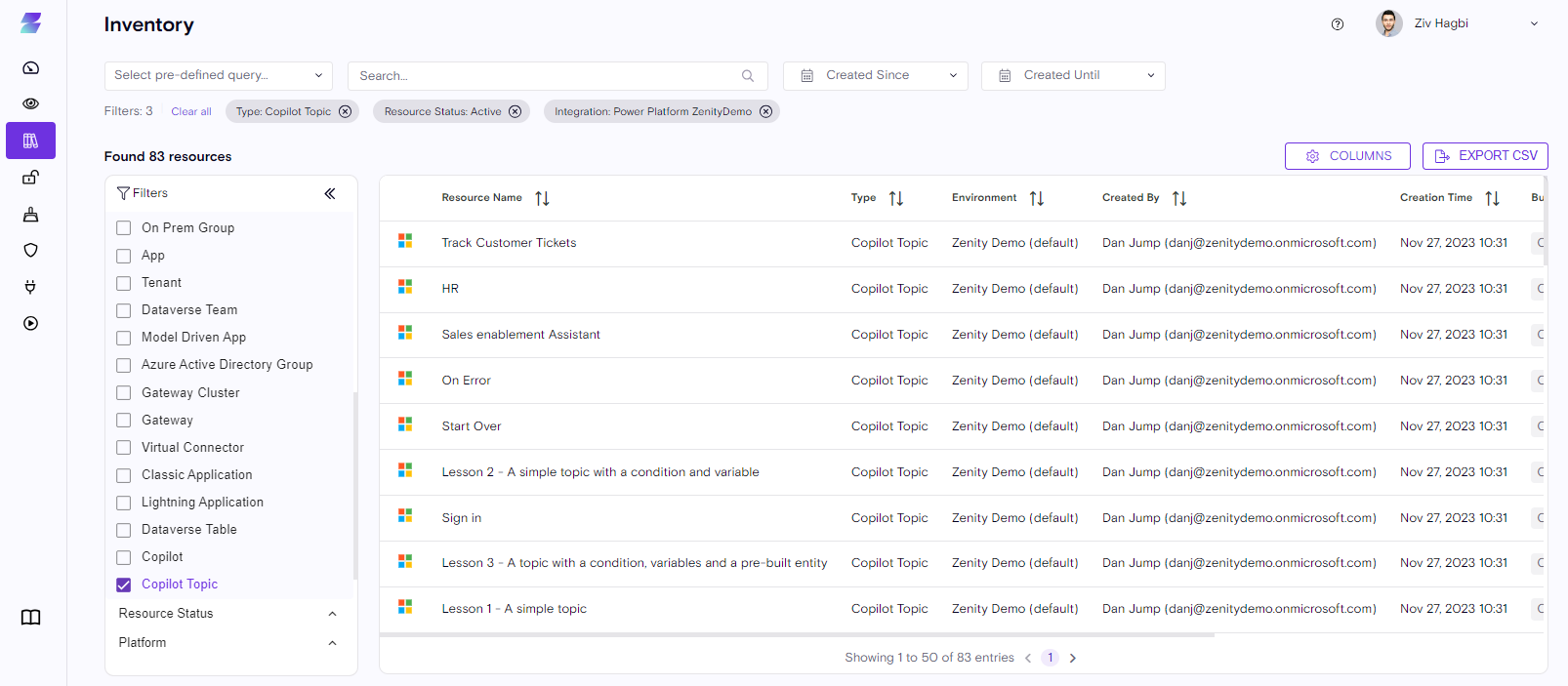Screen dimensions: 1568x686
Task: Collapse the Filters panel with double chevron
Action: coord(330,193)
